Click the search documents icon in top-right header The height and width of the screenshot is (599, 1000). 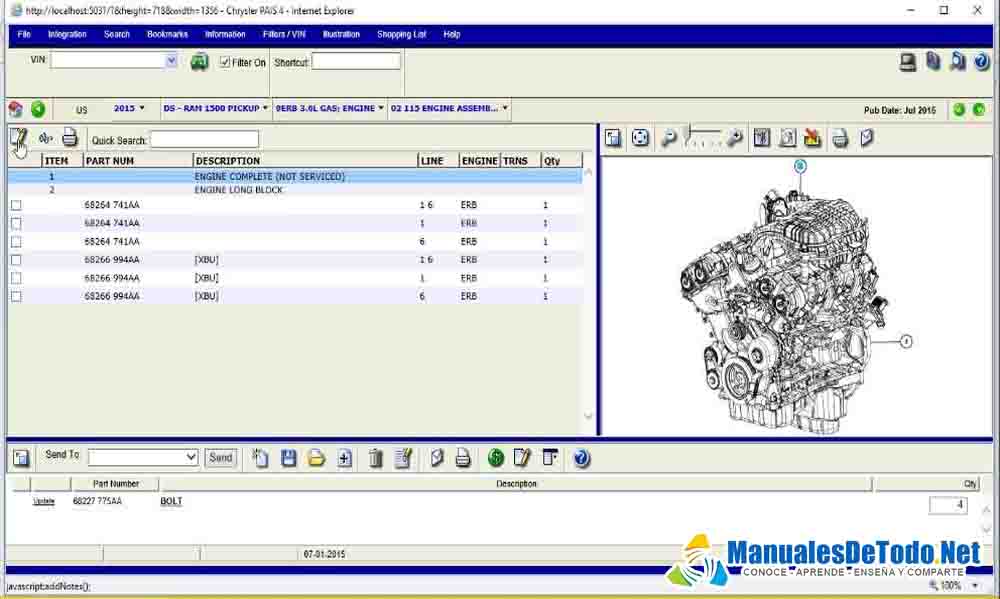pos(958,61)
